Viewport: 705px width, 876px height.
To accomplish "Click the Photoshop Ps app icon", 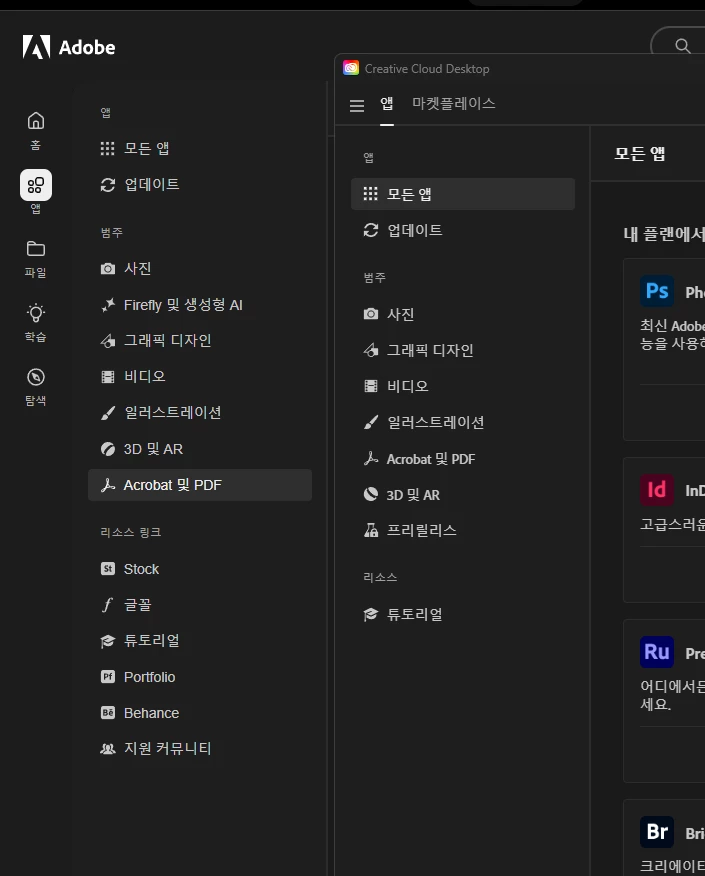I will point(657,291).
